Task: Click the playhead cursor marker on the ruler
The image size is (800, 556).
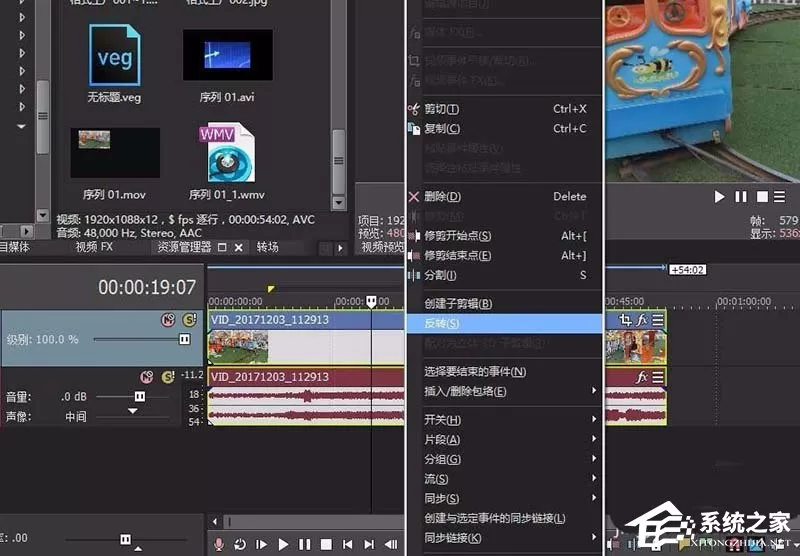Action: coord(371,301)
